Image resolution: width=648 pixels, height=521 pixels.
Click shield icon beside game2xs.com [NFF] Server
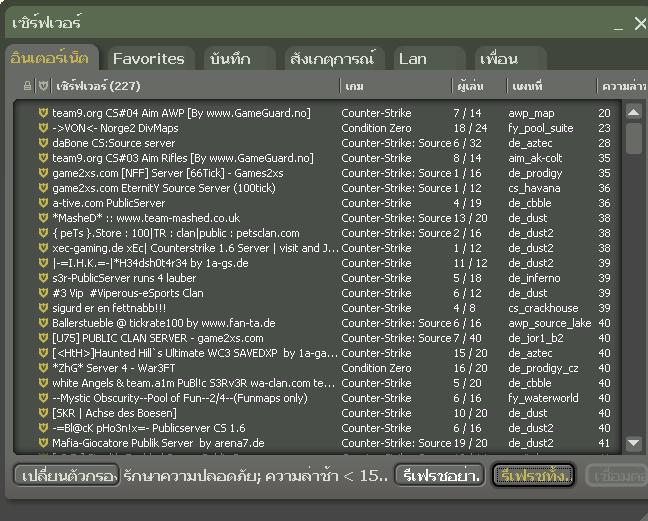(x=43, y=173)
